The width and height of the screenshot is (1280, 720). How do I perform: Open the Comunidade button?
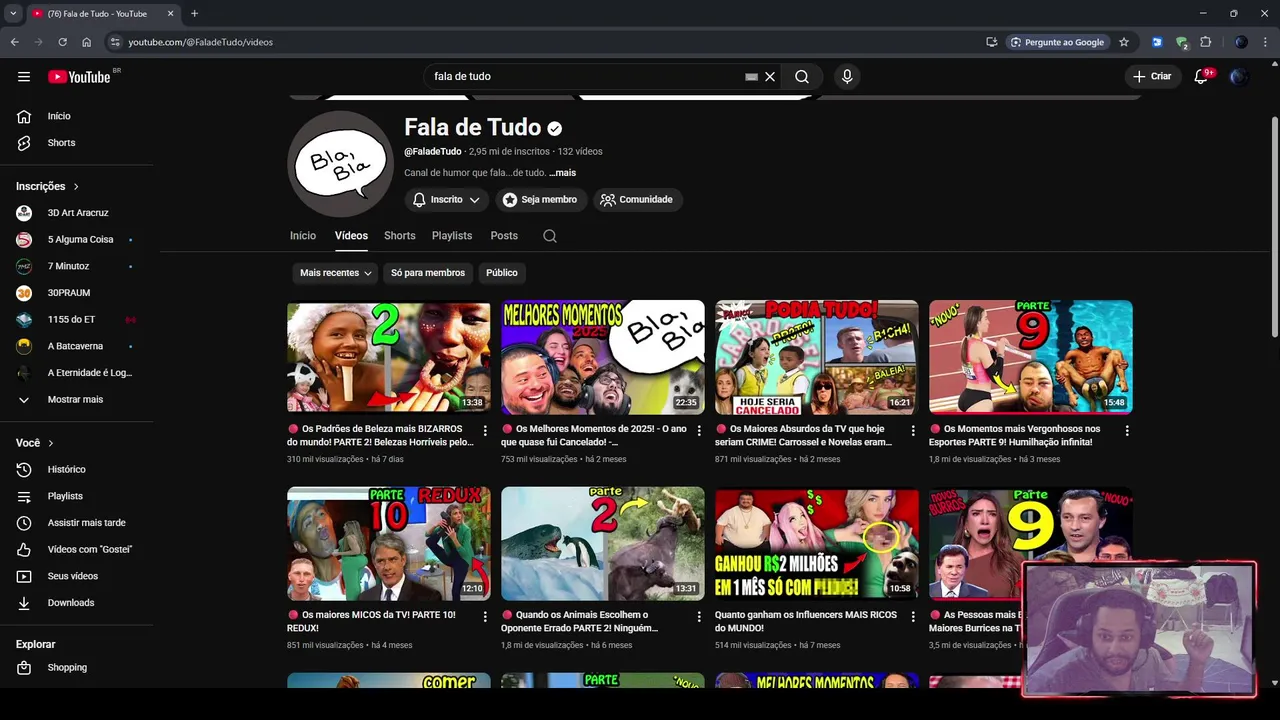[637, 200]
